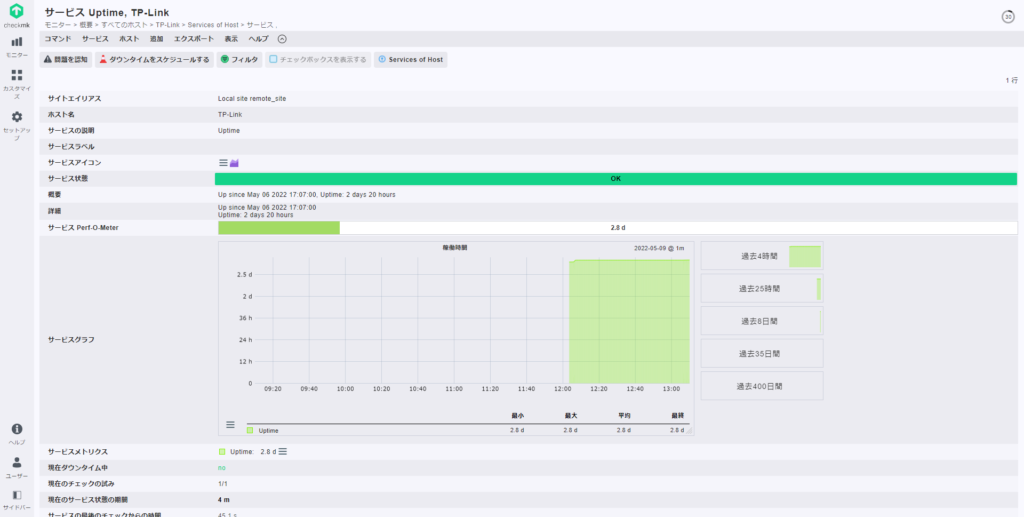Open the graph hamburger menu icon
The height and width of the screenshot is (517, 1024).
coord(230,425)
